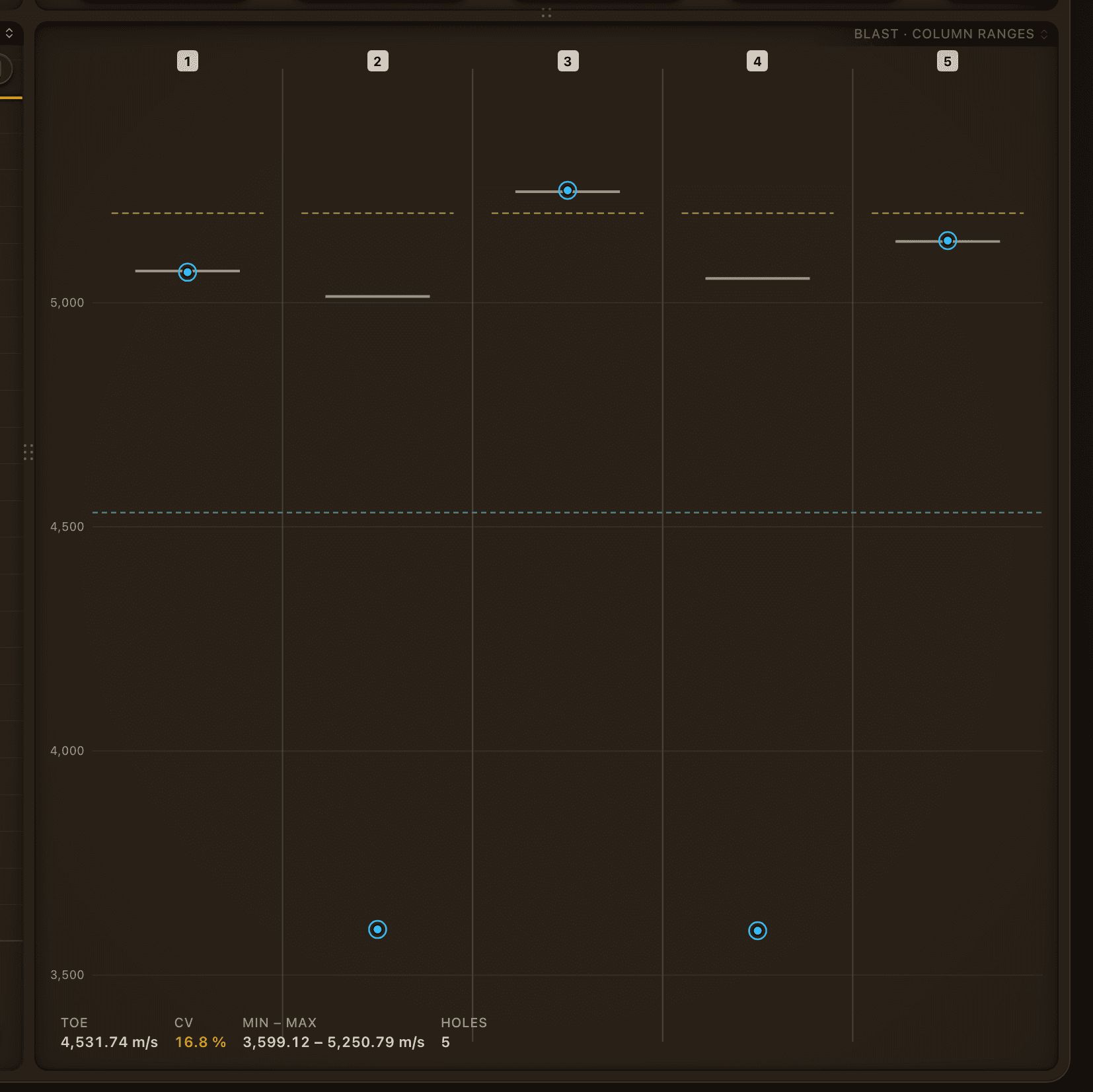Image resolution: width=1093 pixels, height=1092 pixels.
Task: Click the grey range bar in column 4
Action: tap(757, 278)
